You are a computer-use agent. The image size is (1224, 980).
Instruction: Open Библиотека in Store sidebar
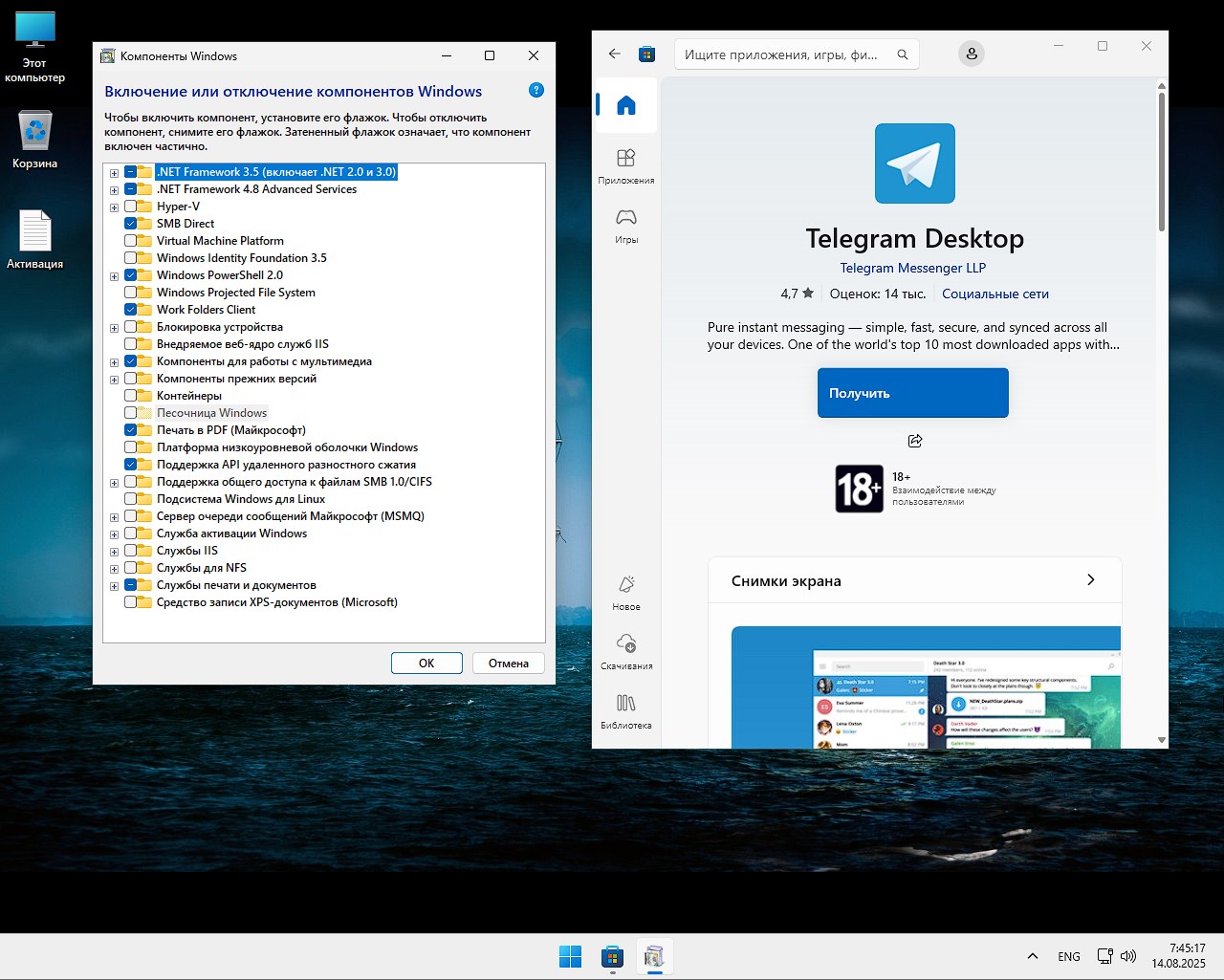(x=626, y=711)
